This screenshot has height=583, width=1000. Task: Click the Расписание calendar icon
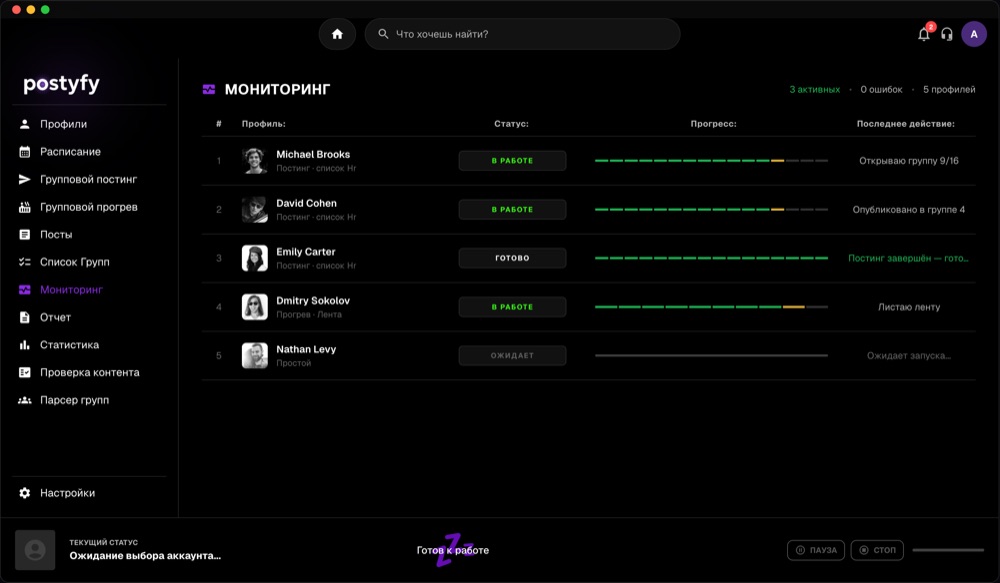(25, 152)
